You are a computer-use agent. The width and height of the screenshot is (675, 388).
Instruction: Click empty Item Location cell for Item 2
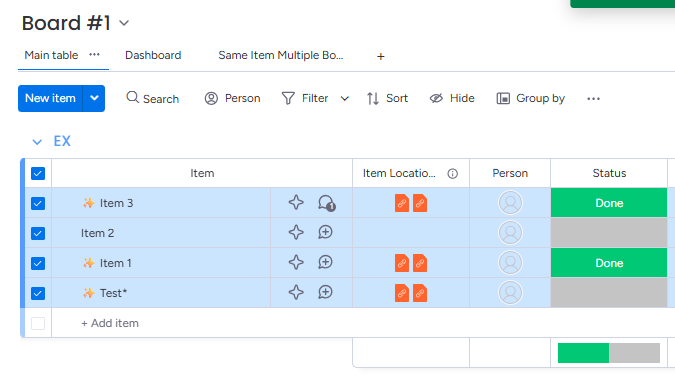tap(411, 233)
